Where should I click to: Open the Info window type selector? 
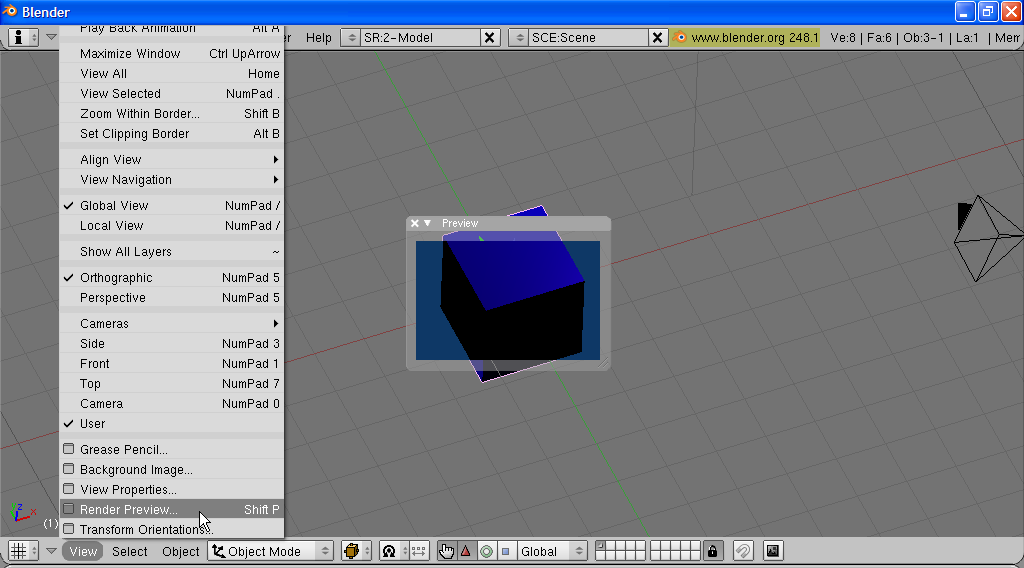tap(24, 37)
